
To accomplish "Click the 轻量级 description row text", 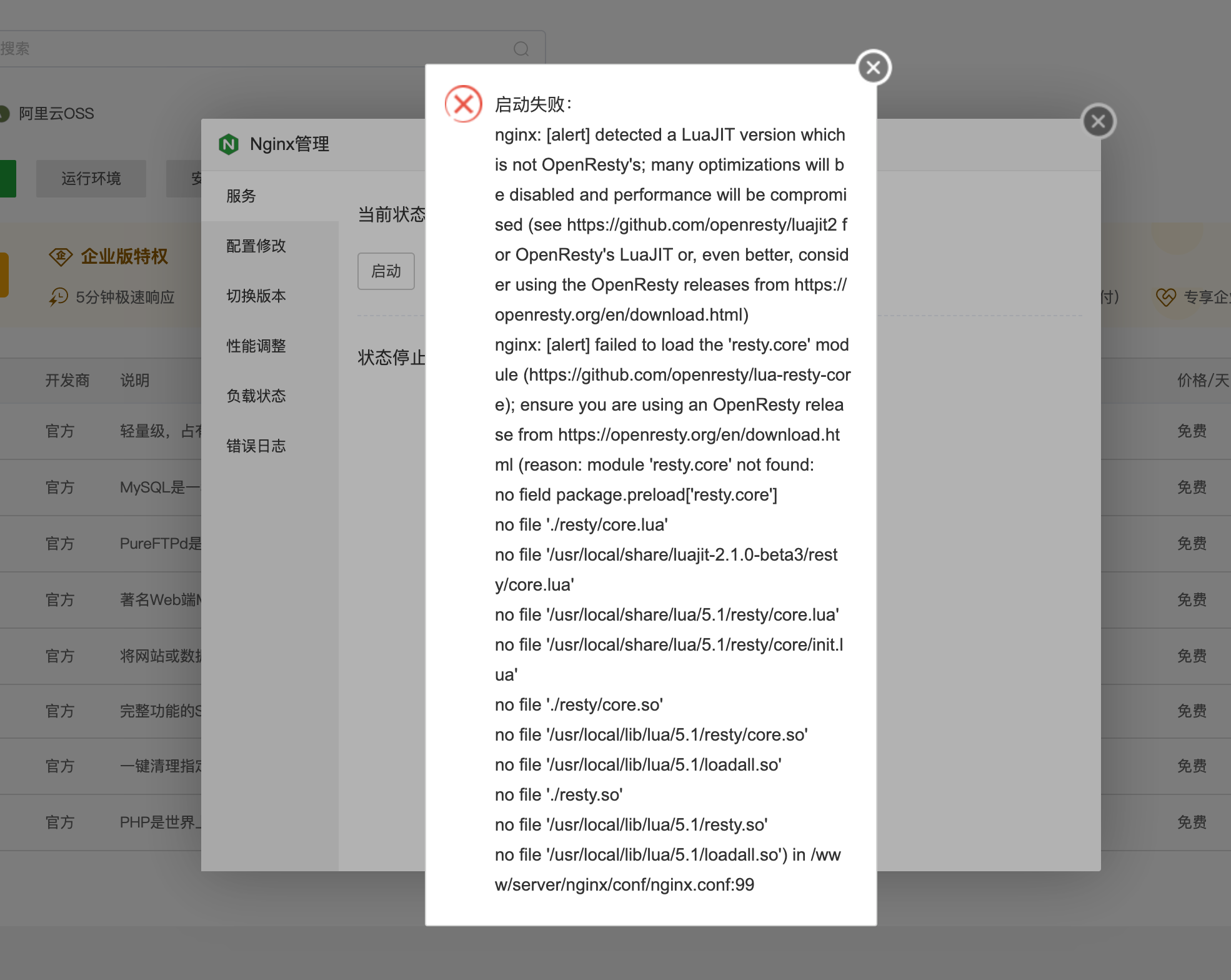I will (161, 431).
